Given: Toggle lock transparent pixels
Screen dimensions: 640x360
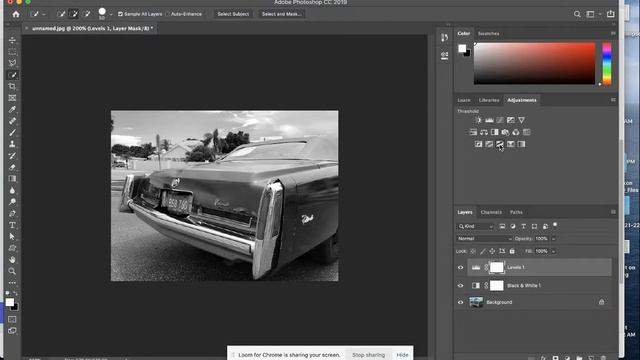Looking at the screenshot, I should (473, 251).
